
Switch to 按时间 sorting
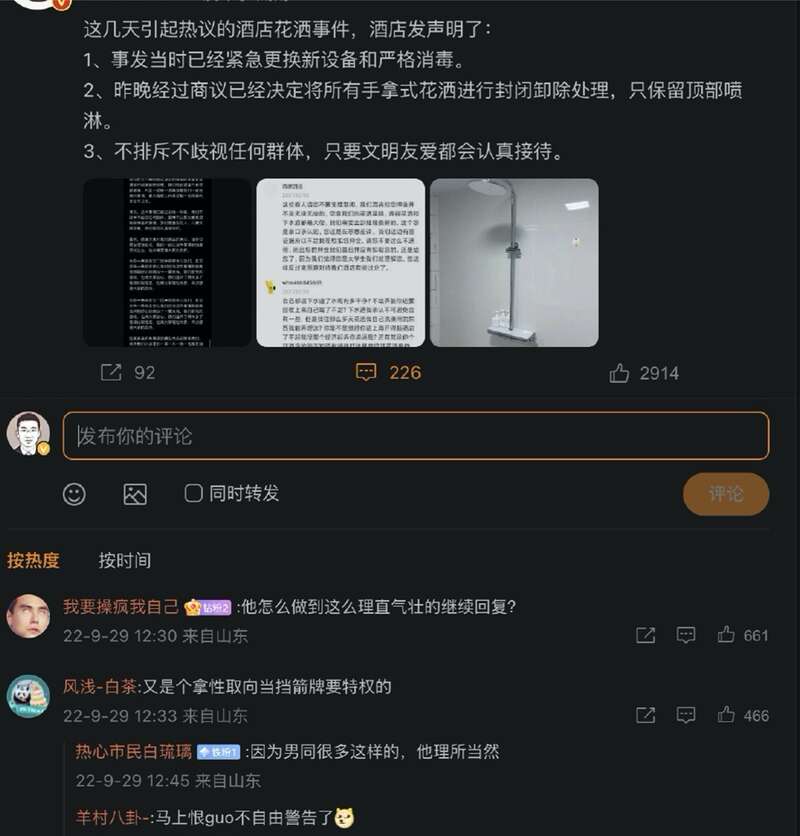[124, 560]
